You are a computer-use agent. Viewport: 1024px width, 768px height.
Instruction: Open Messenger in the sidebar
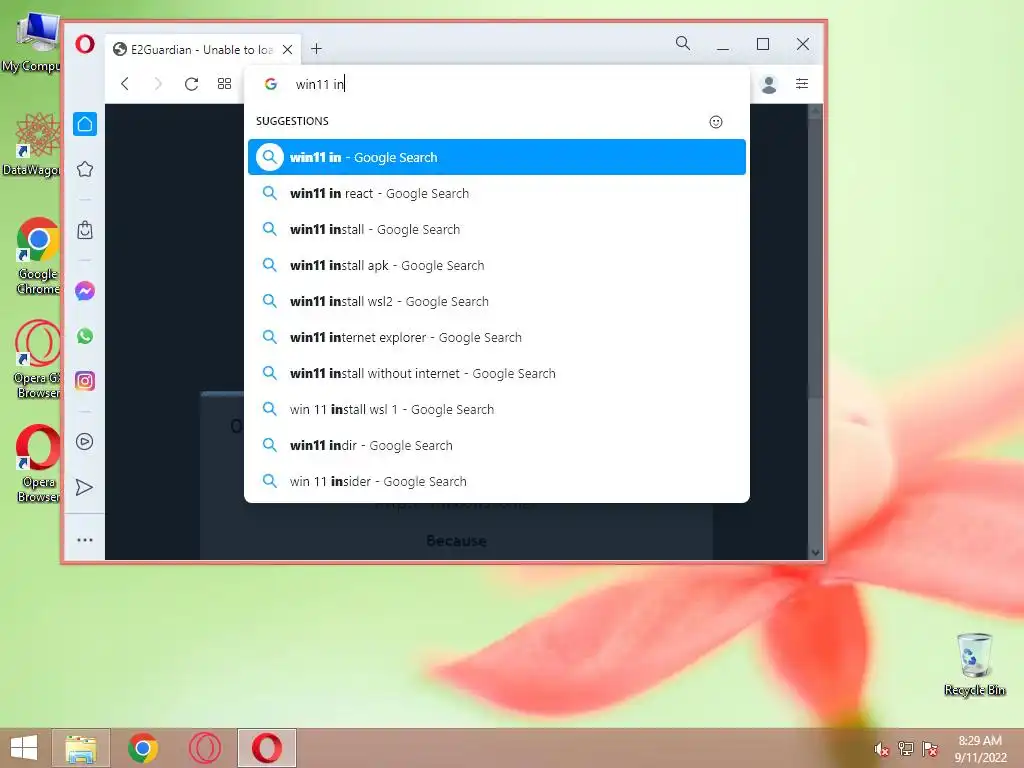pyautogui.click(x=85, y=291)
